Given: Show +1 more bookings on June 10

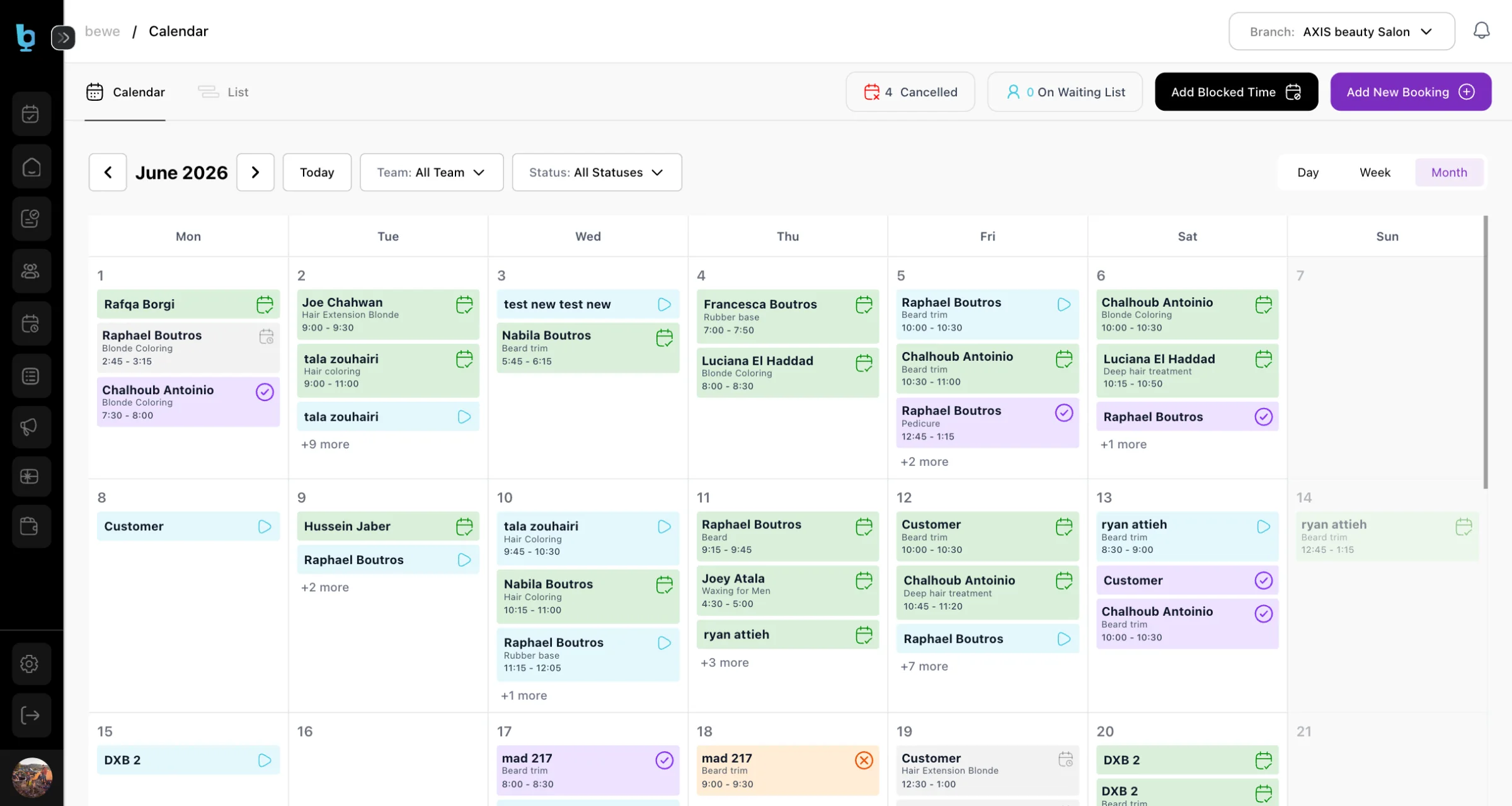Looking at the screenshot, I should click(x=524, y=695).
